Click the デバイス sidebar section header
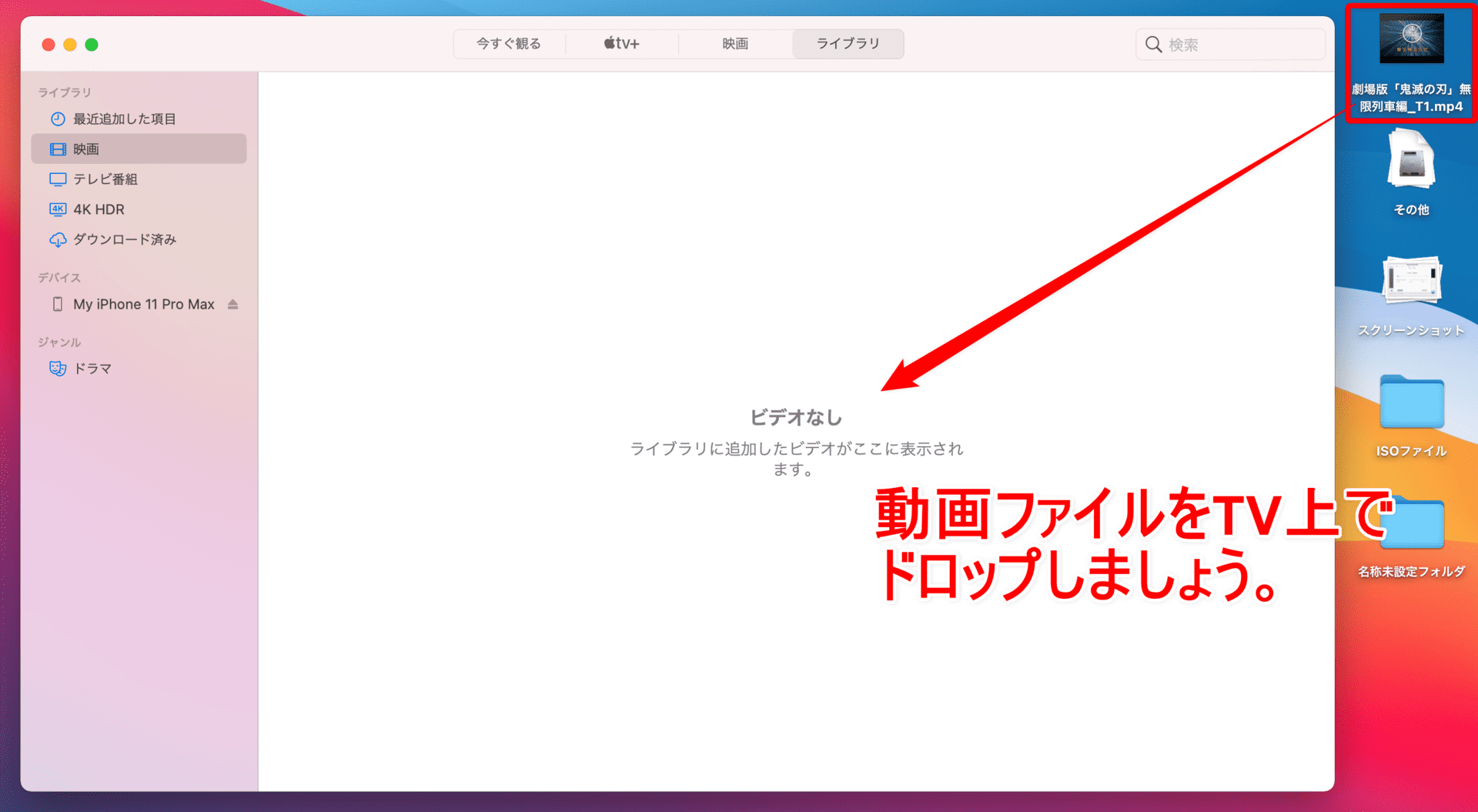 click(59, 278)
